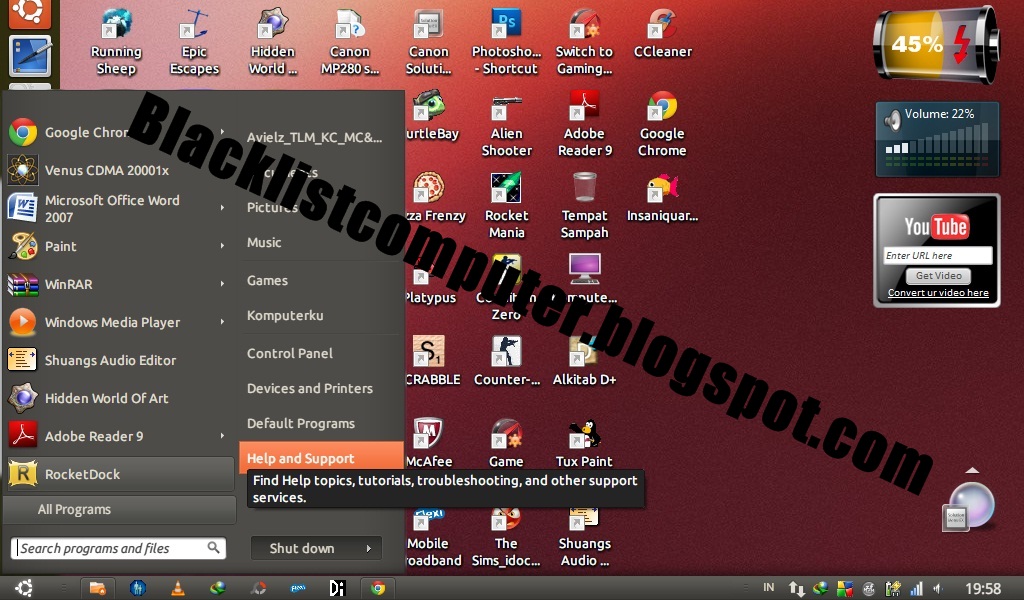1024x600 pixels.
Task: Open Epic Escapes desktop icon
Action: pyautogui.click(x=194, y=41)
